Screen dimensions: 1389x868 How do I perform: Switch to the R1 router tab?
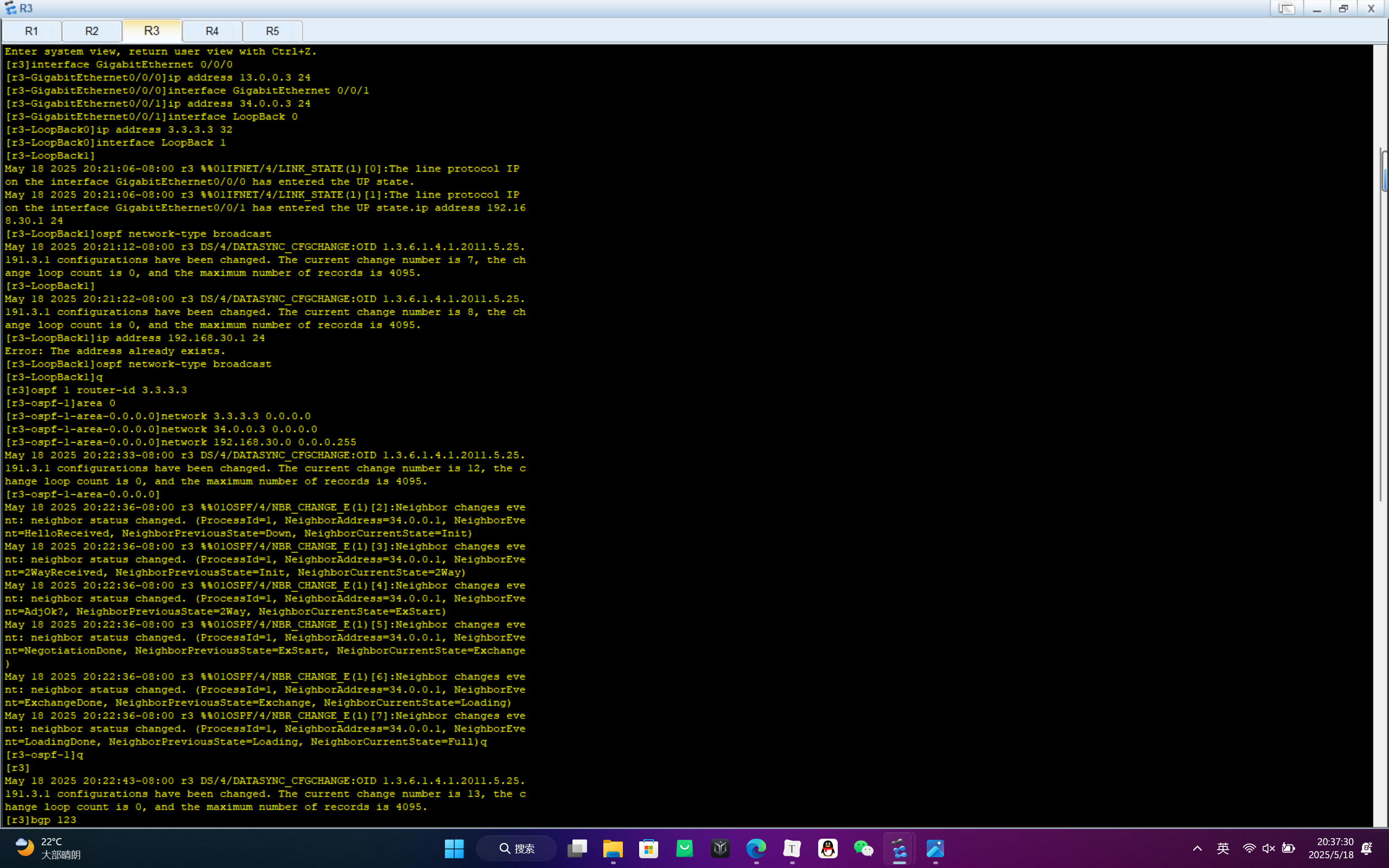pyautogui.click(x=31, y=31)
